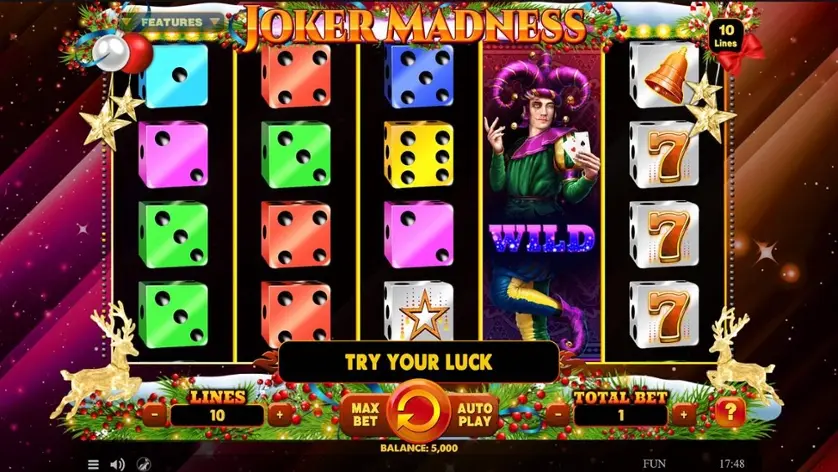This screenshot has width=838, height=472.
Task: Start Auto Play
Action: tap(474, 414)
